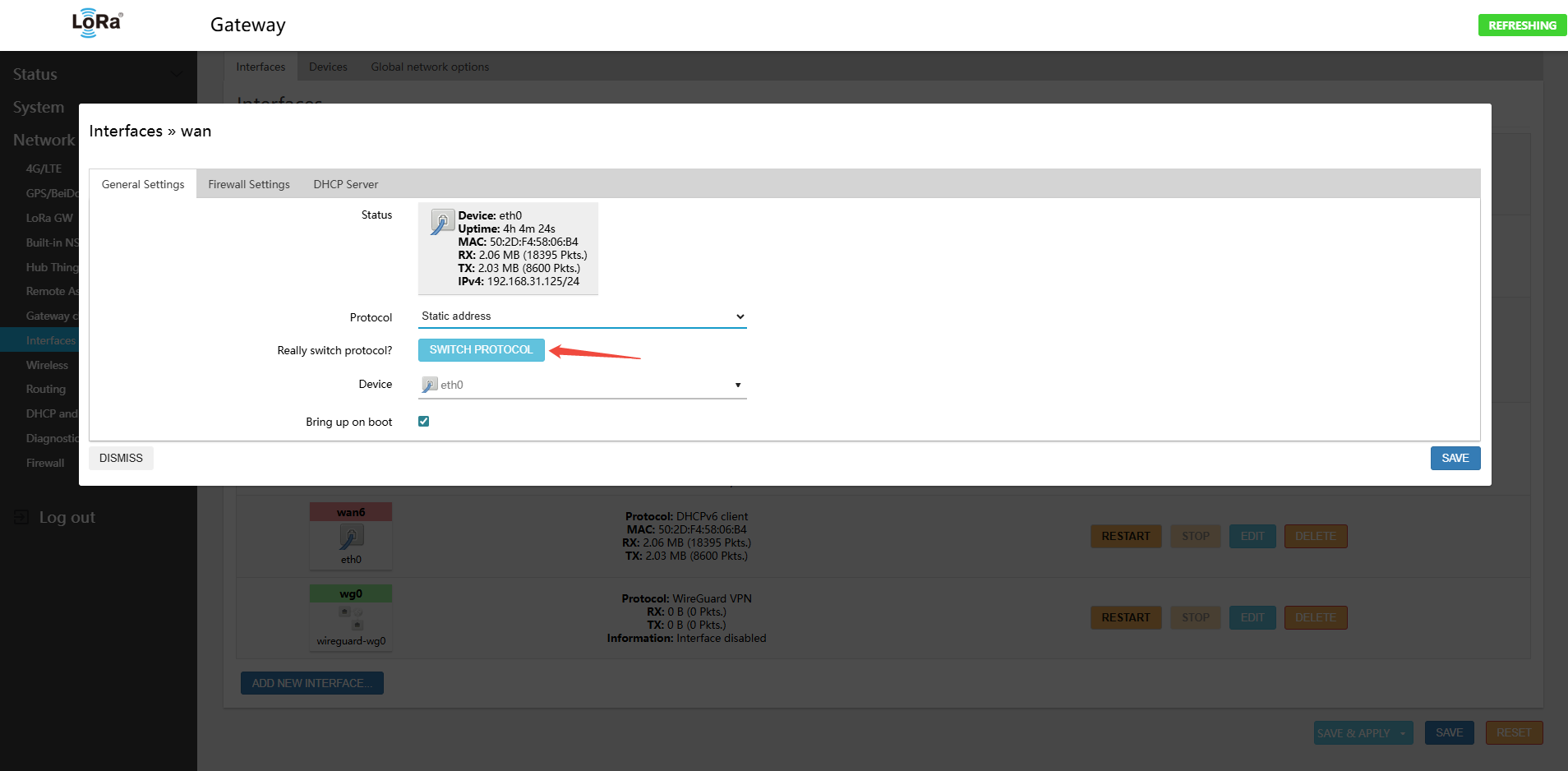Switch to the Firewall Settings tab
1568x771 pixels.
click(x=249, y=184)
